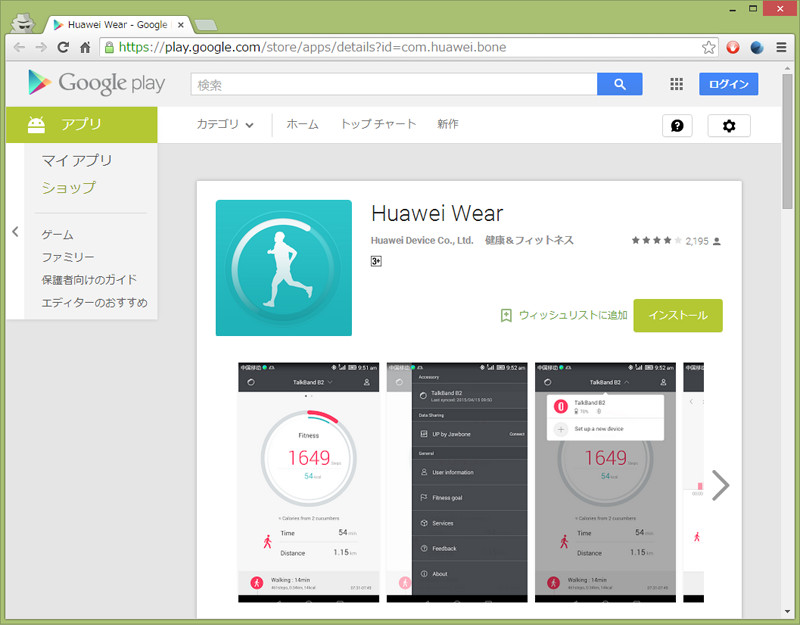
Task: Open a new tab next to Huawei Wear tab
Action: click(x=206, y=24)
